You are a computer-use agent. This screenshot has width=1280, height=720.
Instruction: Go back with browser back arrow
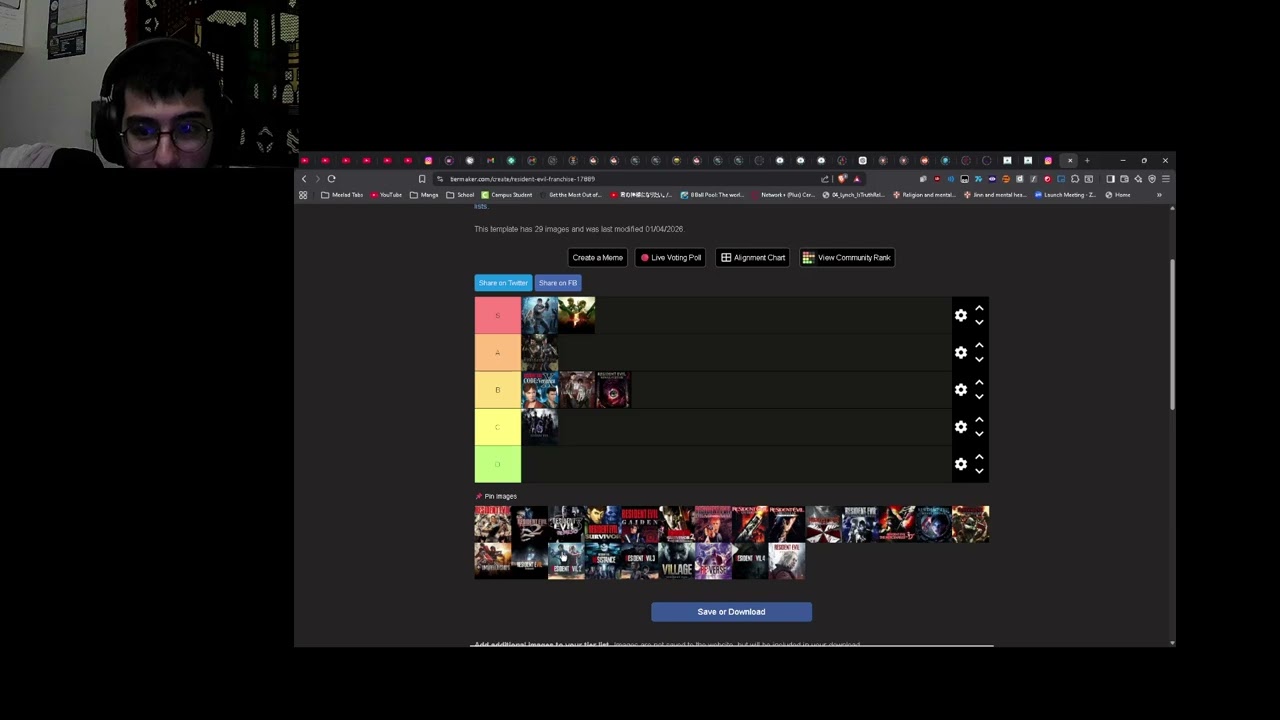[304, 179]
